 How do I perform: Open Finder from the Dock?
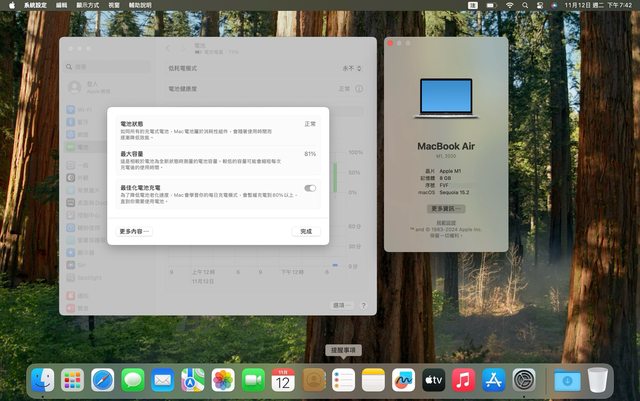(42, 380)
